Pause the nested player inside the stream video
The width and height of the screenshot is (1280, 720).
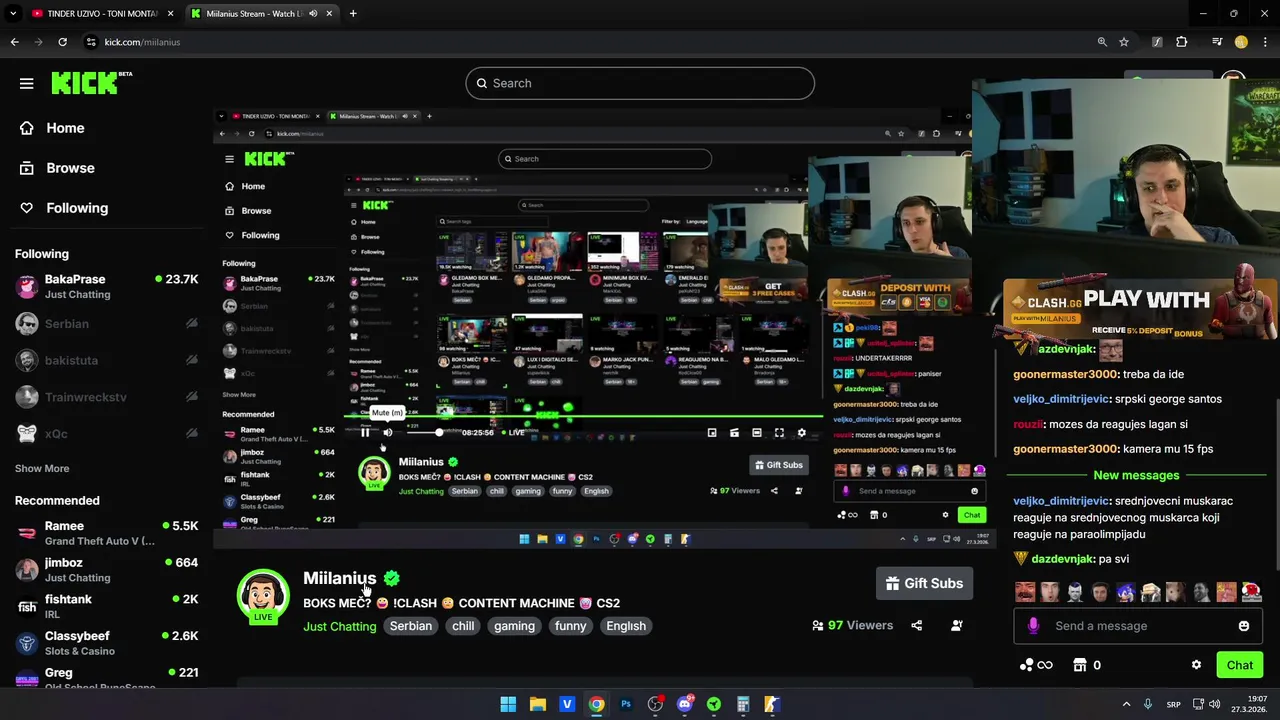365,432
